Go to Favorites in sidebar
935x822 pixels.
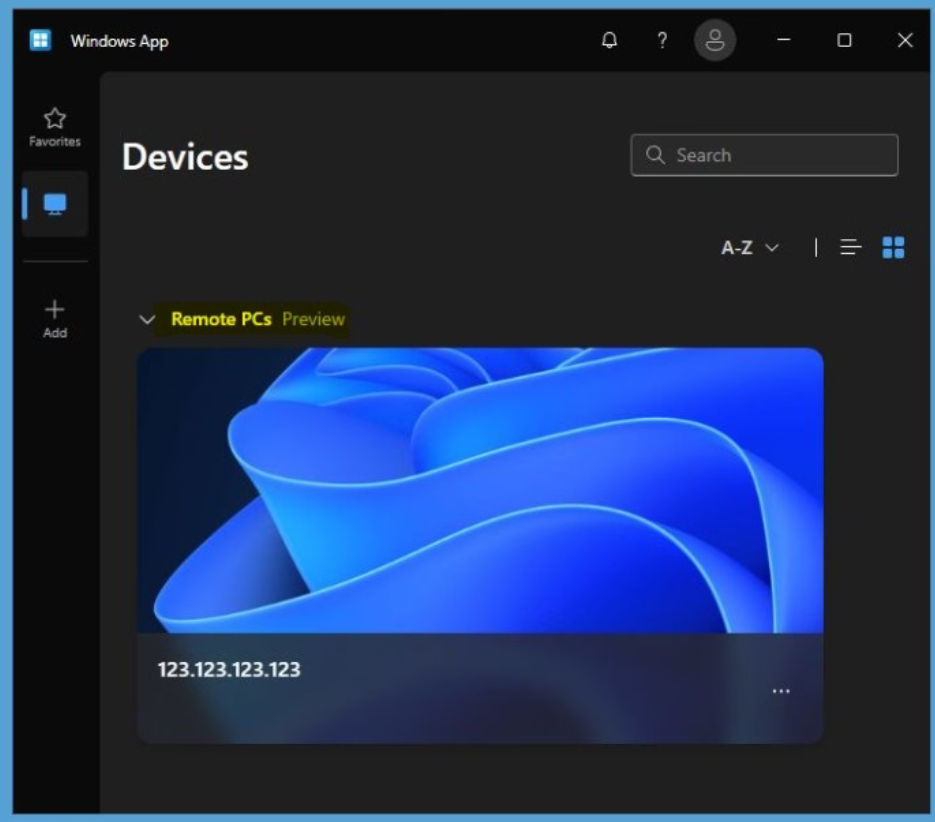pos(55,127)
